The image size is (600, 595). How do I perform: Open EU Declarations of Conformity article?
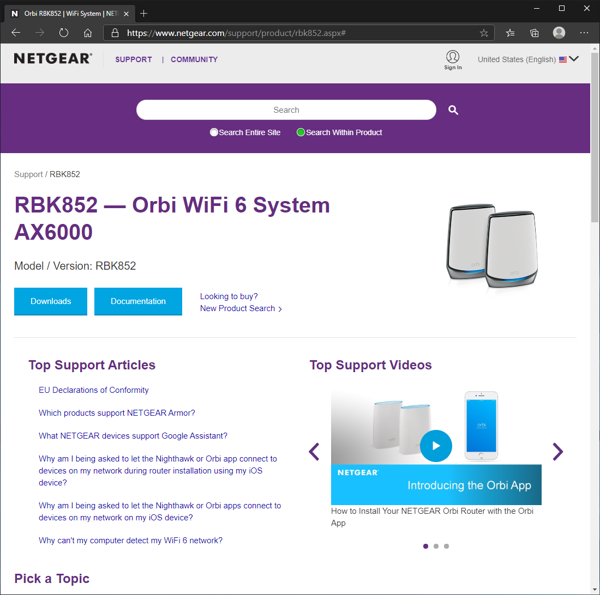[x=93, y=390]
